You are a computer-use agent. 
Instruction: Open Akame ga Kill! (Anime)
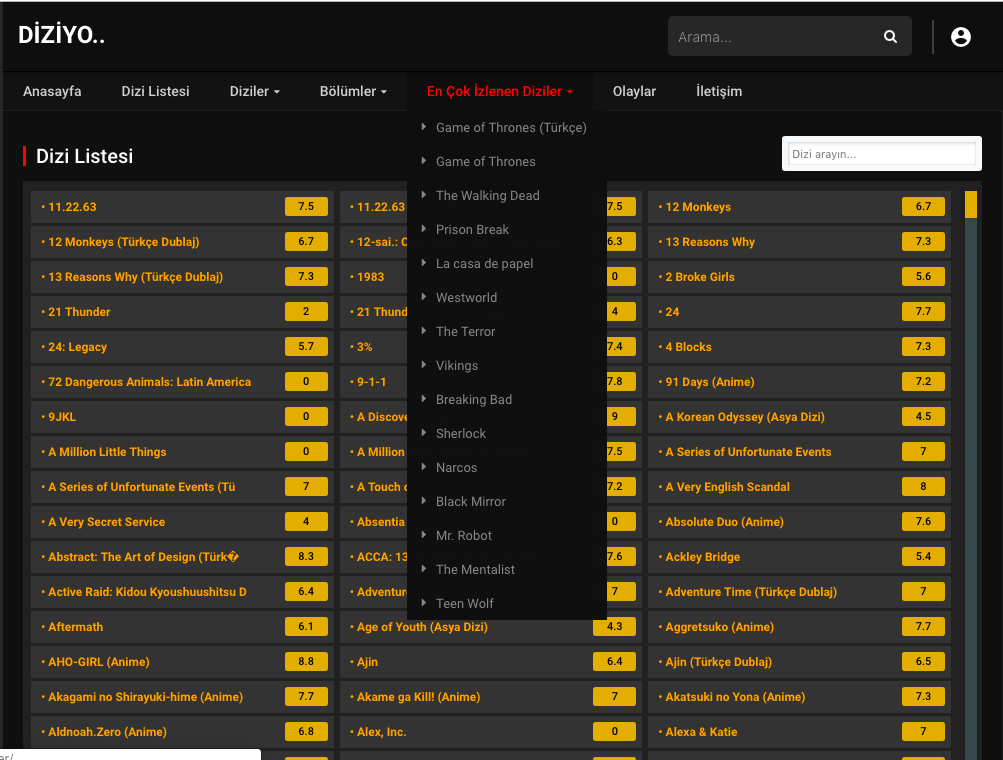tap(418, 697)
